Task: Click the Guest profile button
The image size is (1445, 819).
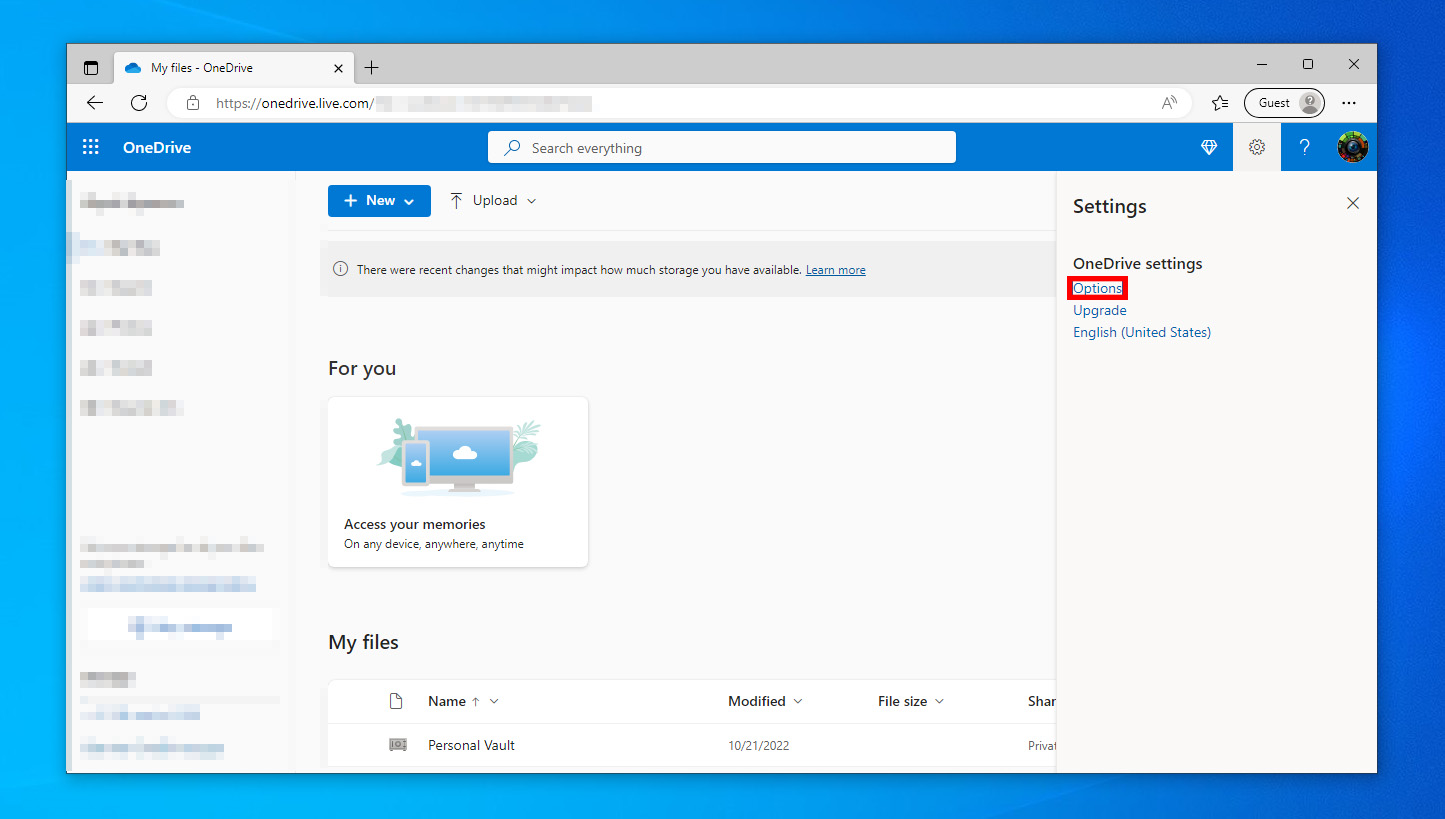Action: [x=1284, y=103]
